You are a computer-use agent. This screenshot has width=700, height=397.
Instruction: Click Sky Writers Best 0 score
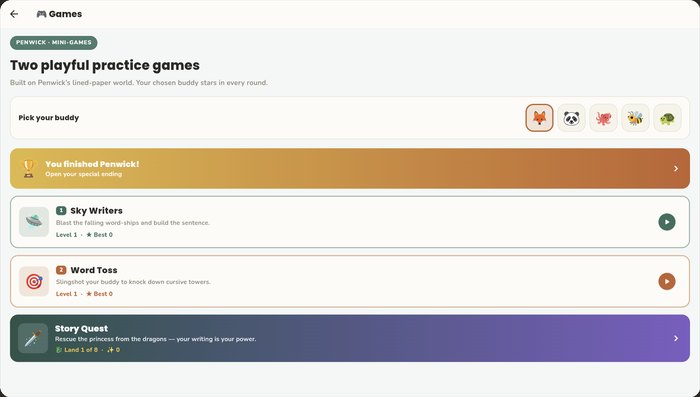[100, 234]
